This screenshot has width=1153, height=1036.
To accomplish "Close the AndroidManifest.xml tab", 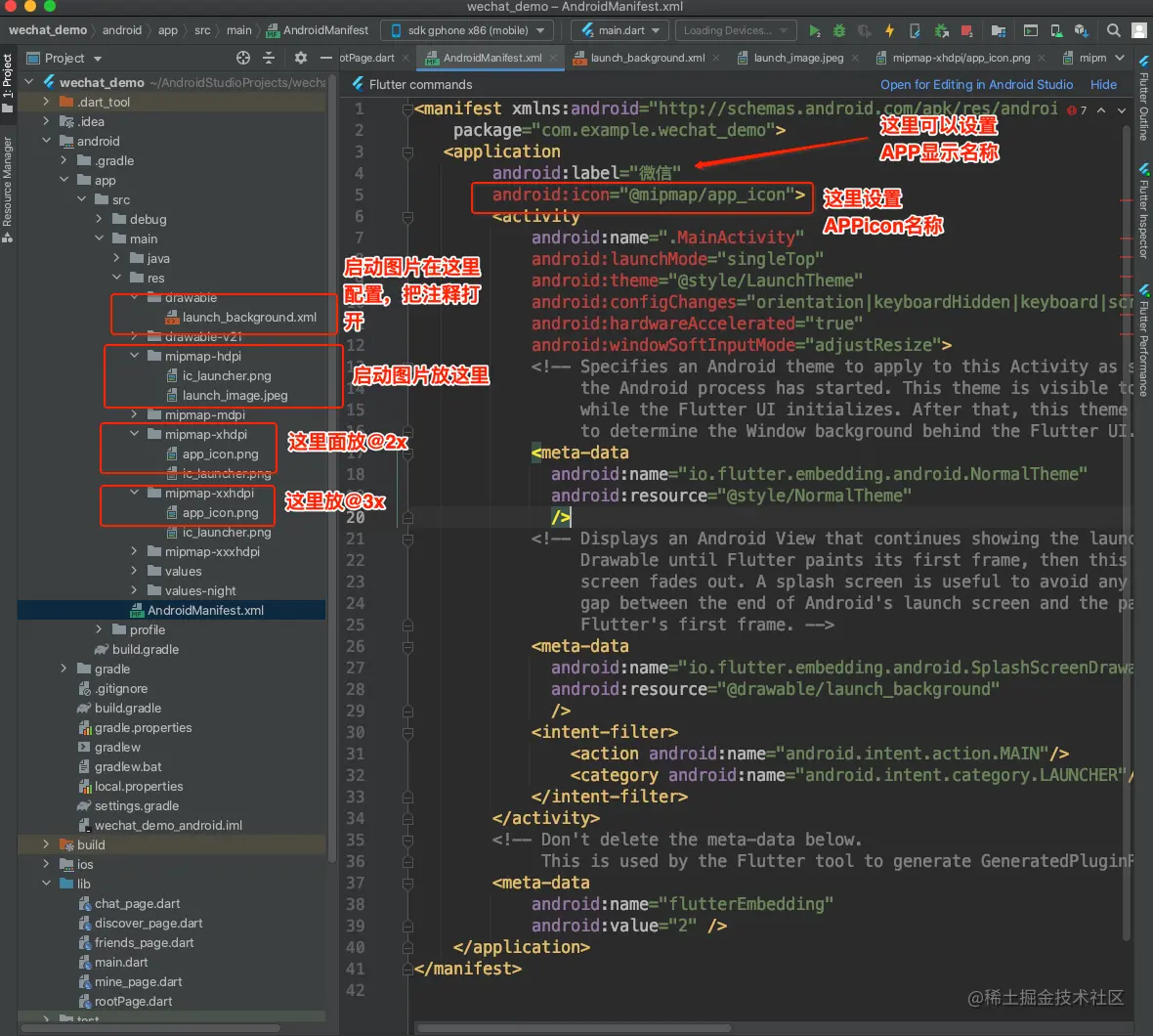I will click(554, 58).
